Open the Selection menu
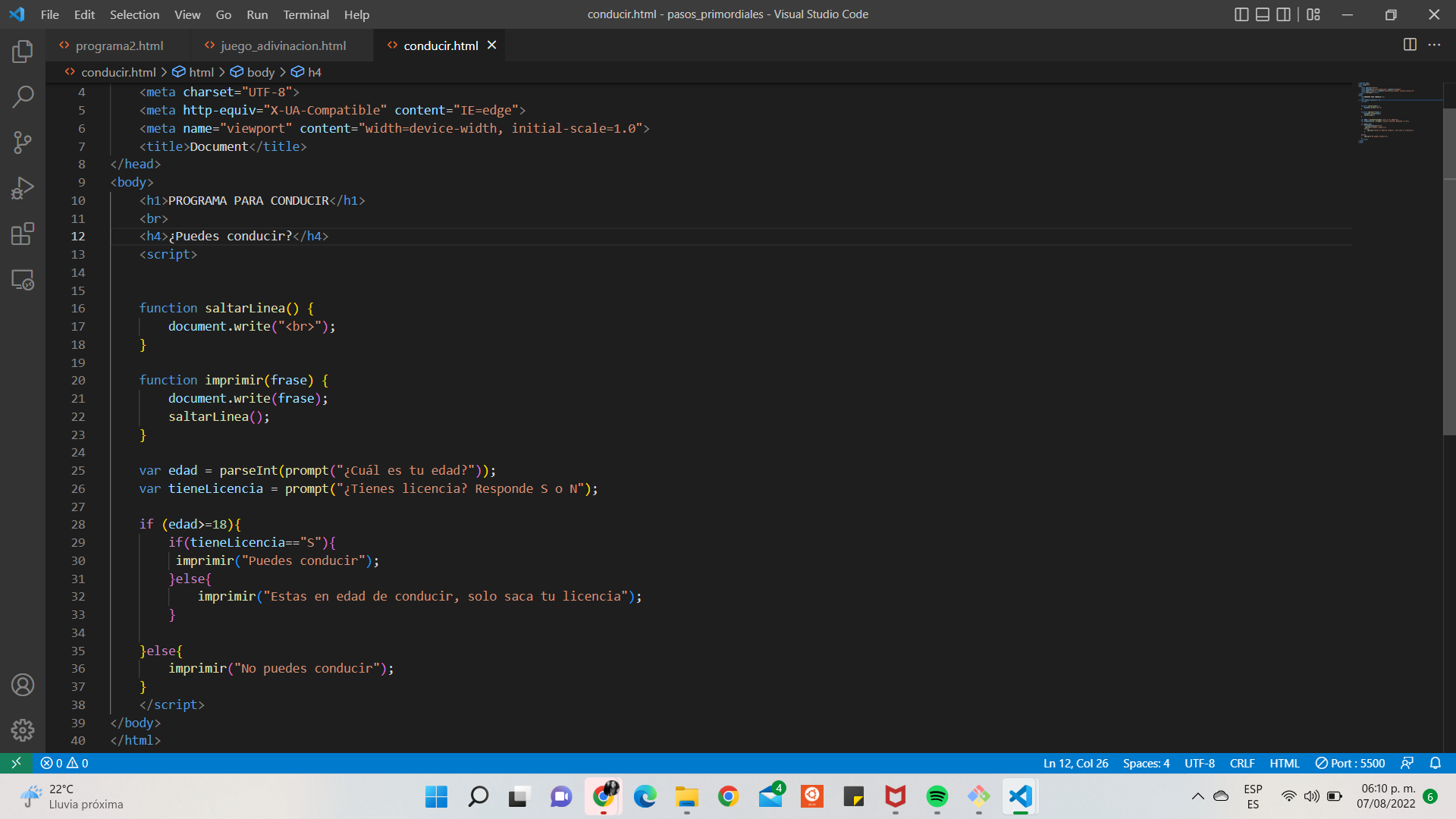 tap(134, 14)
